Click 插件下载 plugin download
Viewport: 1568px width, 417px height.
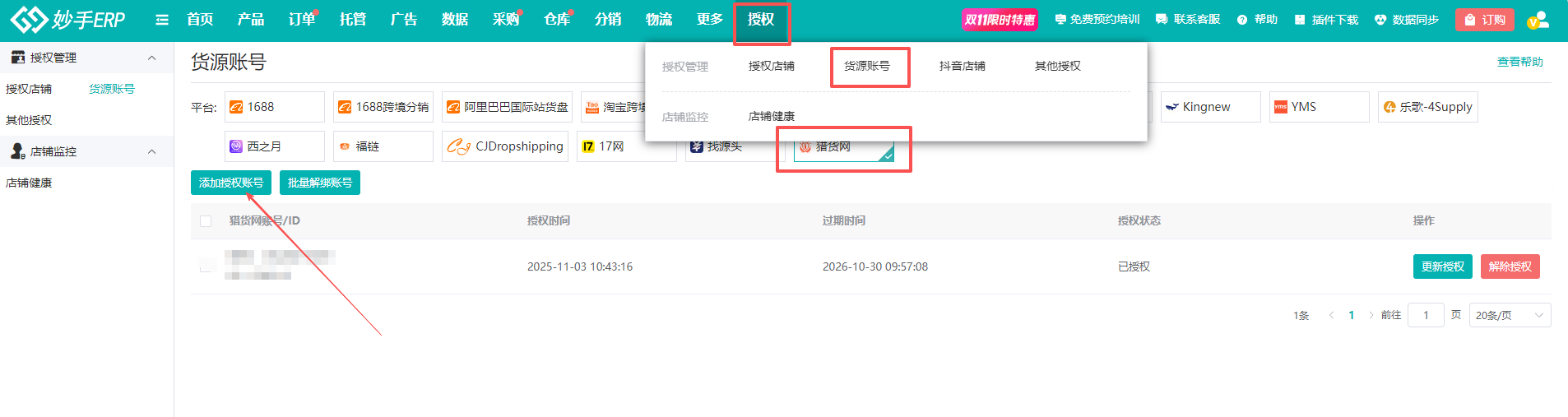[x=1325, y=20]
